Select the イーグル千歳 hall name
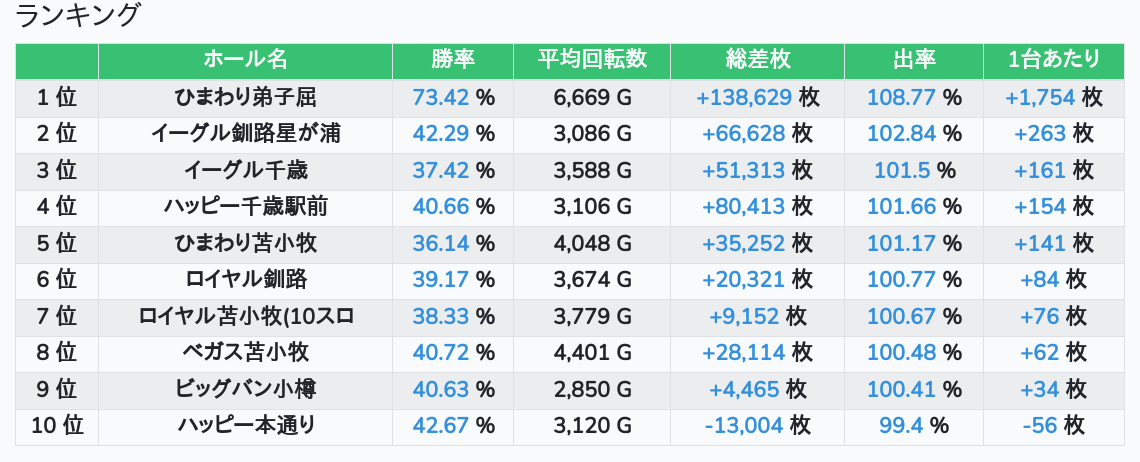Viewport: 1140px width, 462px height. [245, 171]
